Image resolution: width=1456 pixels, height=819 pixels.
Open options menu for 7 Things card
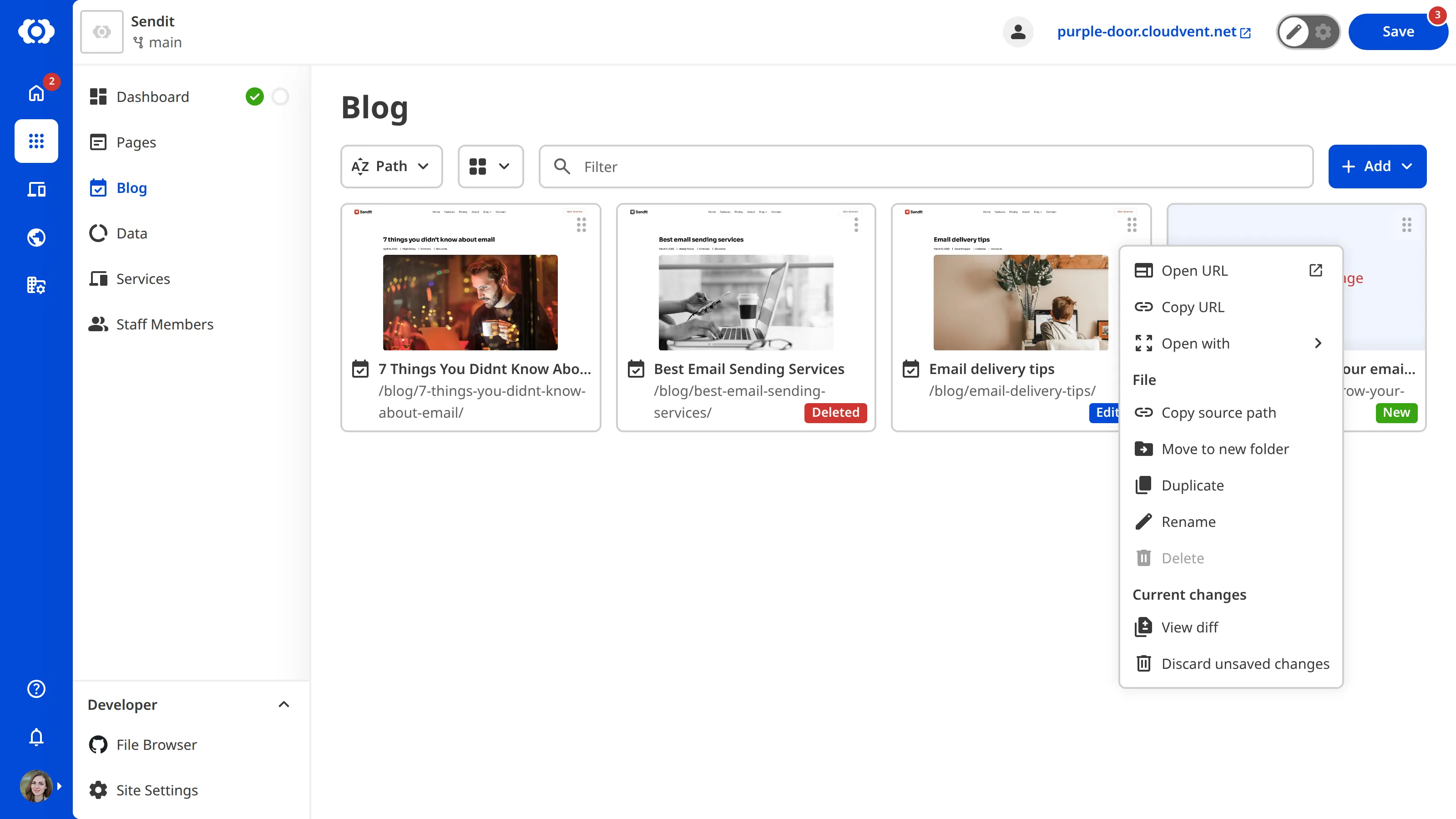click(x=581, y=225)
